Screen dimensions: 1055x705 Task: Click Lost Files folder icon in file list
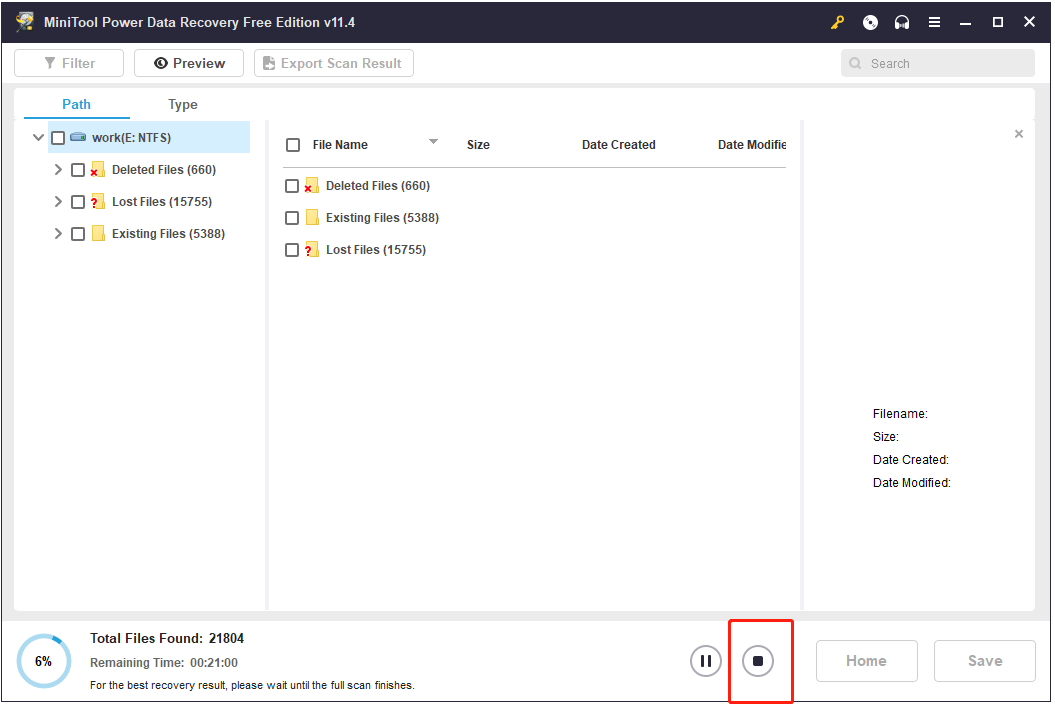tap(312, 250)
